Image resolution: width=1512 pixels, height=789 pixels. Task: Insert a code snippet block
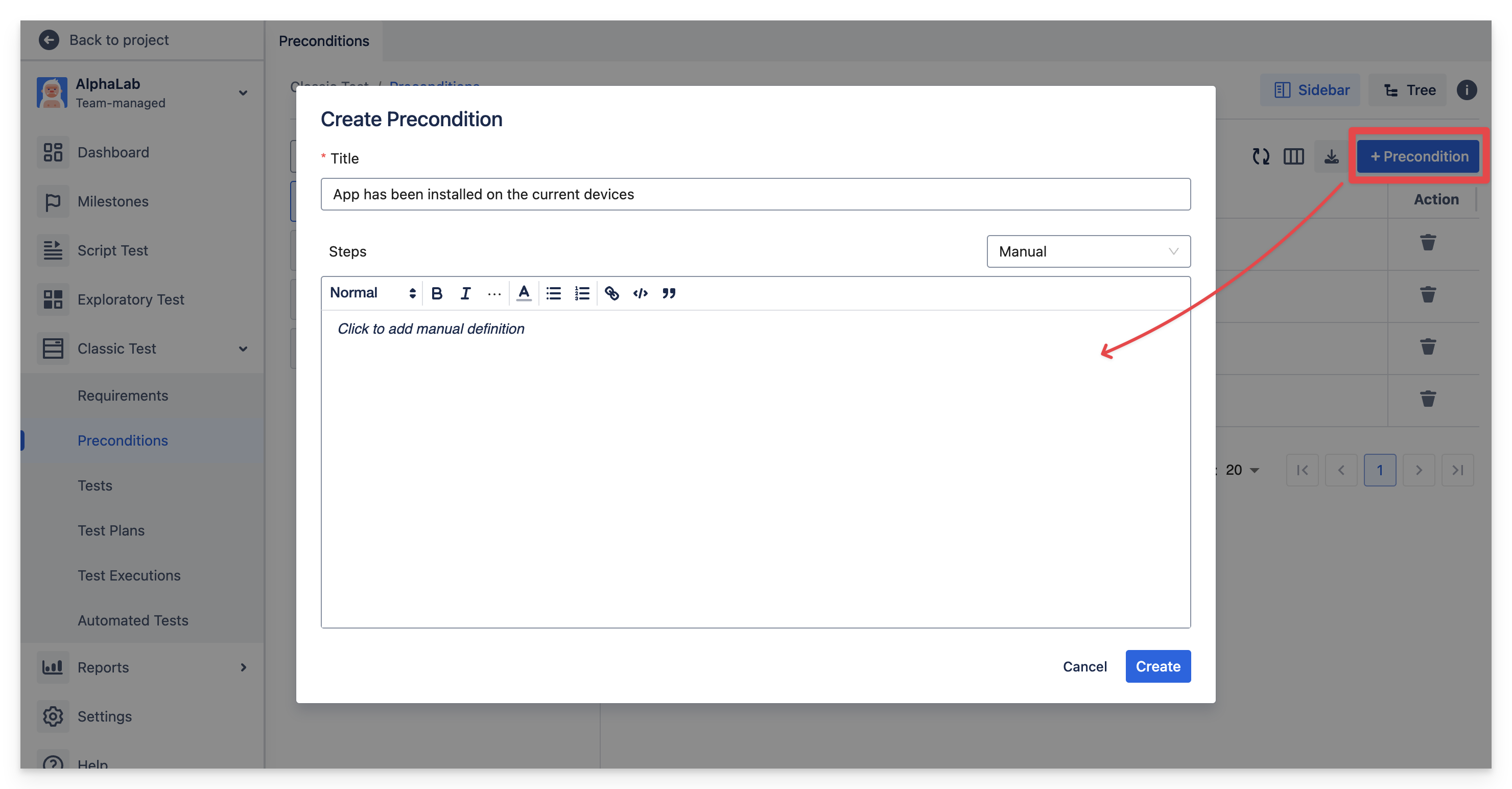[x=641, y=293]
